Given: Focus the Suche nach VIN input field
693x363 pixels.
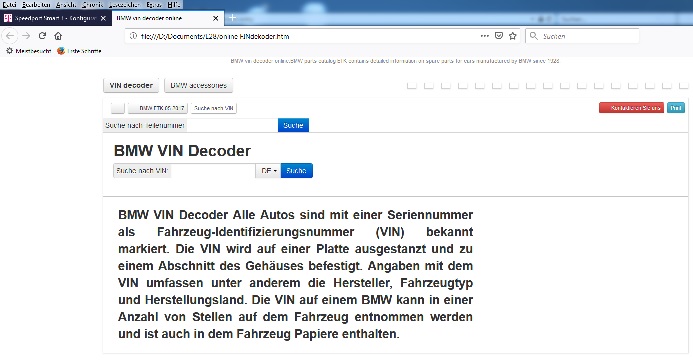Looking at the screenshot, I should [x=184, y=171].
